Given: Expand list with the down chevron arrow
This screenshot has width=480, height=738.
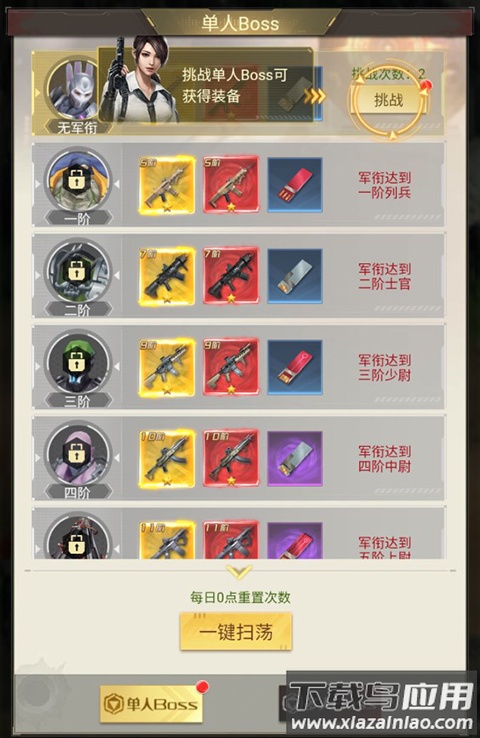Looking at the screenshot, I should pyautogui.click(x=239, y=572).
